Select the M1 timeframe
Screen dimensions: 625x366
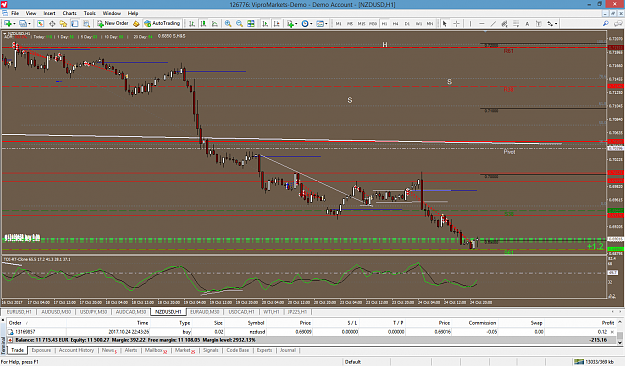[338, 24]
